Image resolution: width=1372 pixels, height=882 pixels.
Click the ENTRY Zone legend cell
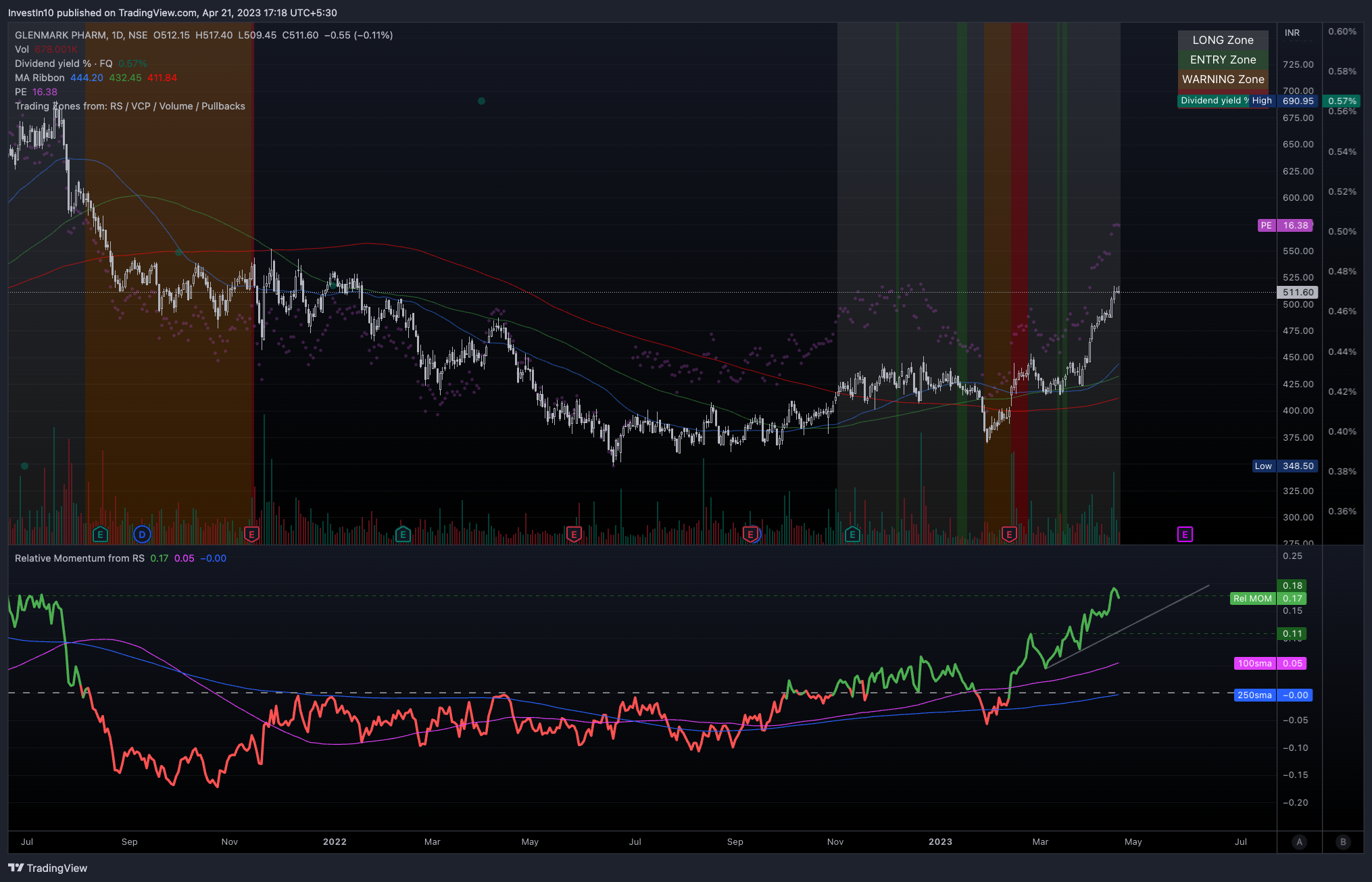point(1223,59)
